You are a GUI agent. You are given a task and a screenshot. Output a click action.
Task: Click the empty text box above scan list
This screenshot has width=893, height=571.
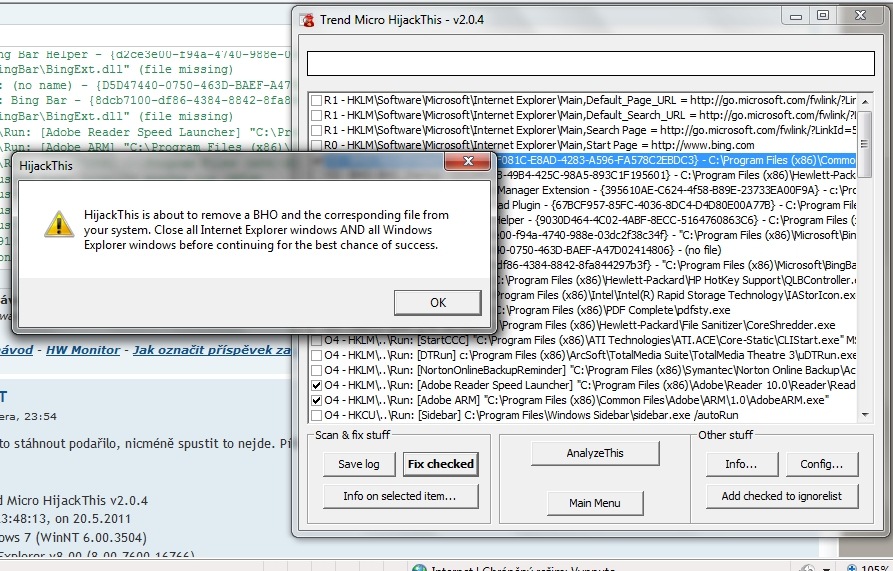(591, 63)
